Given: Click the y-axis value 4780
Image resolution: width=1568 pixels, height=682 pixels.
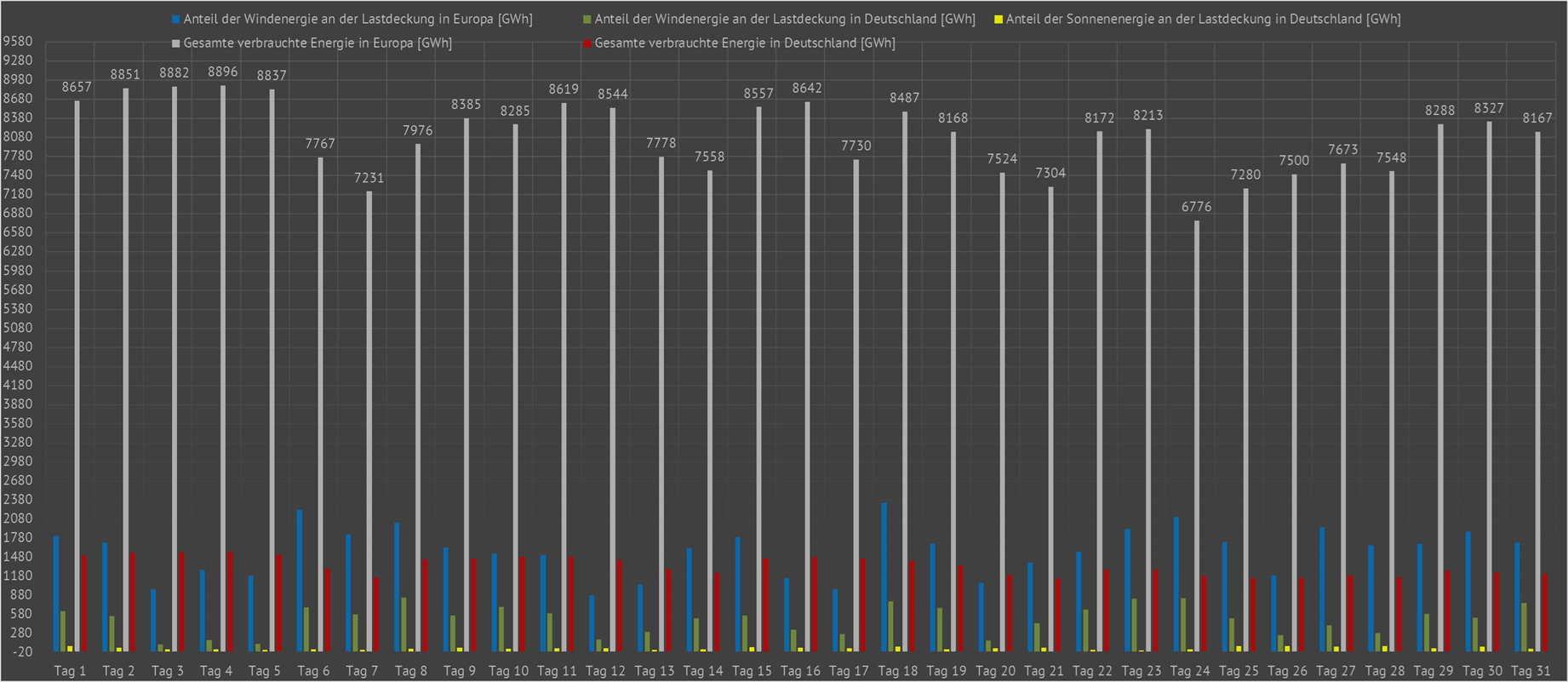Looking at the screenshot, I should (18, 347).
